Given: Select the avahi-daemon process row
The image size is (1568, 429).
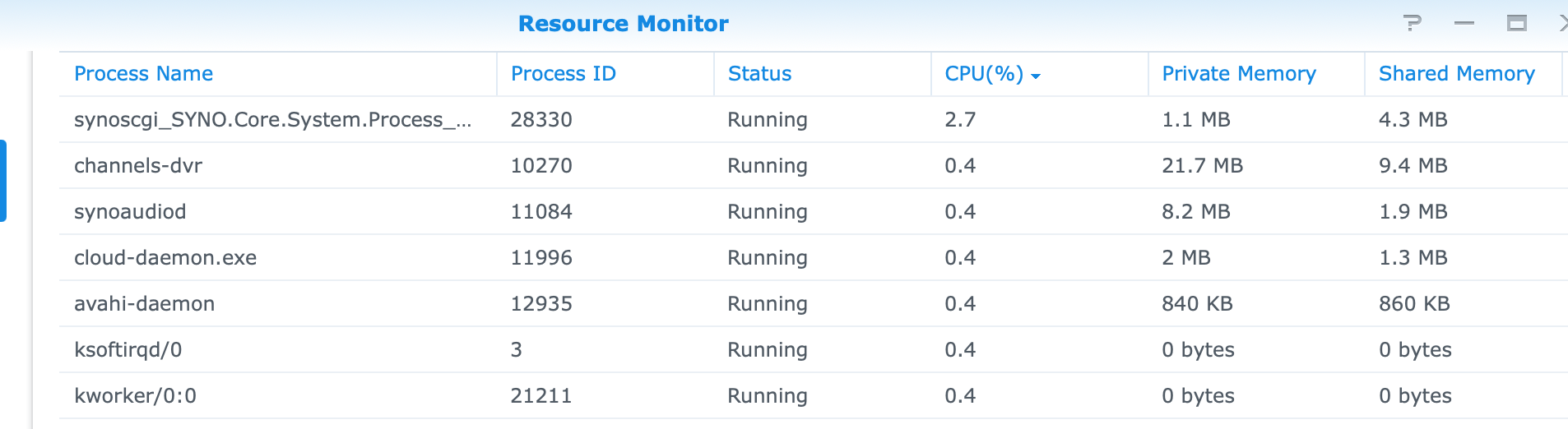Looking at the screenshot, I should [x=144, y=304].
